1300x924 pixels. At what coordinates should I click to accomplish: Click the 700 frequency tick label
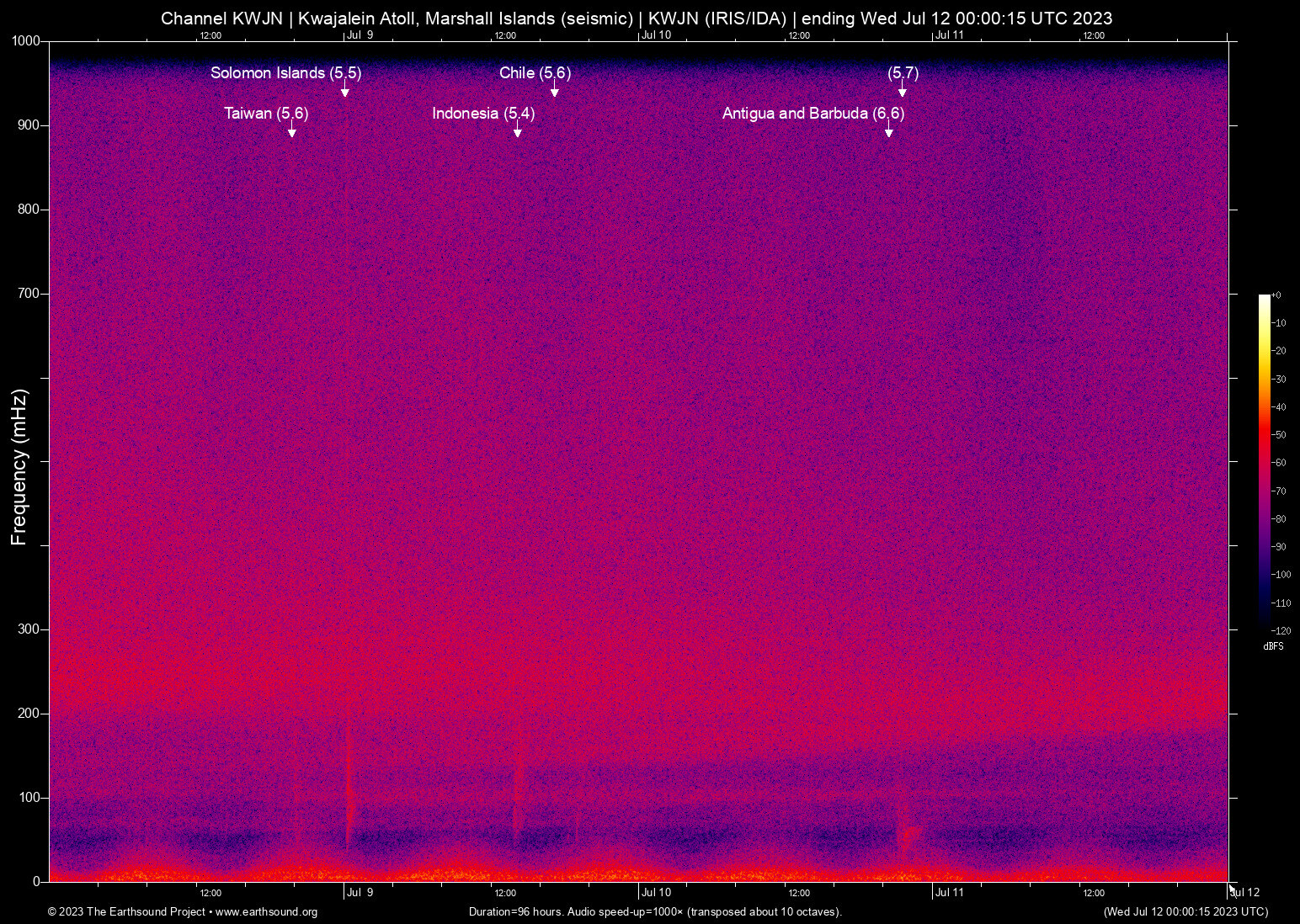point(29,294)
